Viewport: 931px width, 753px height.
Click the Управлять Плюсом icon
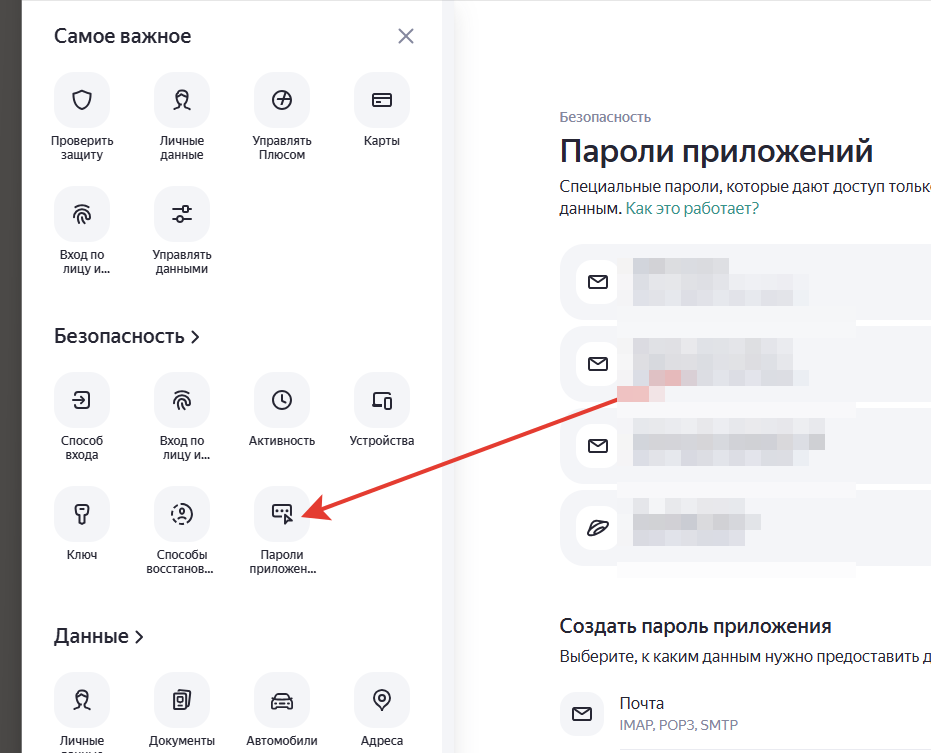[x=281, y=100]
